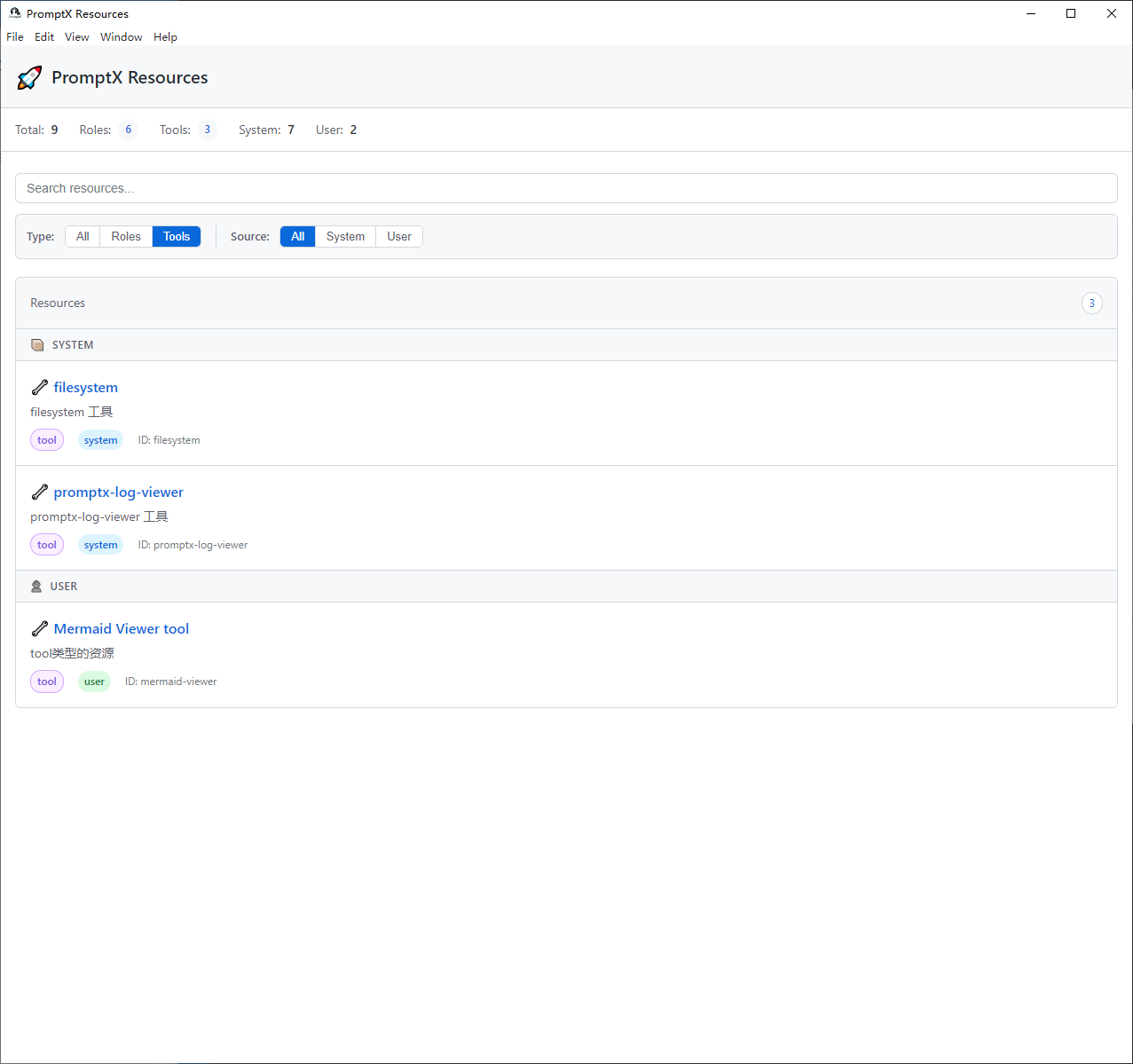Filter resources by System source
Viewport: 1133px width, 1064px height.
coord(345,237)
